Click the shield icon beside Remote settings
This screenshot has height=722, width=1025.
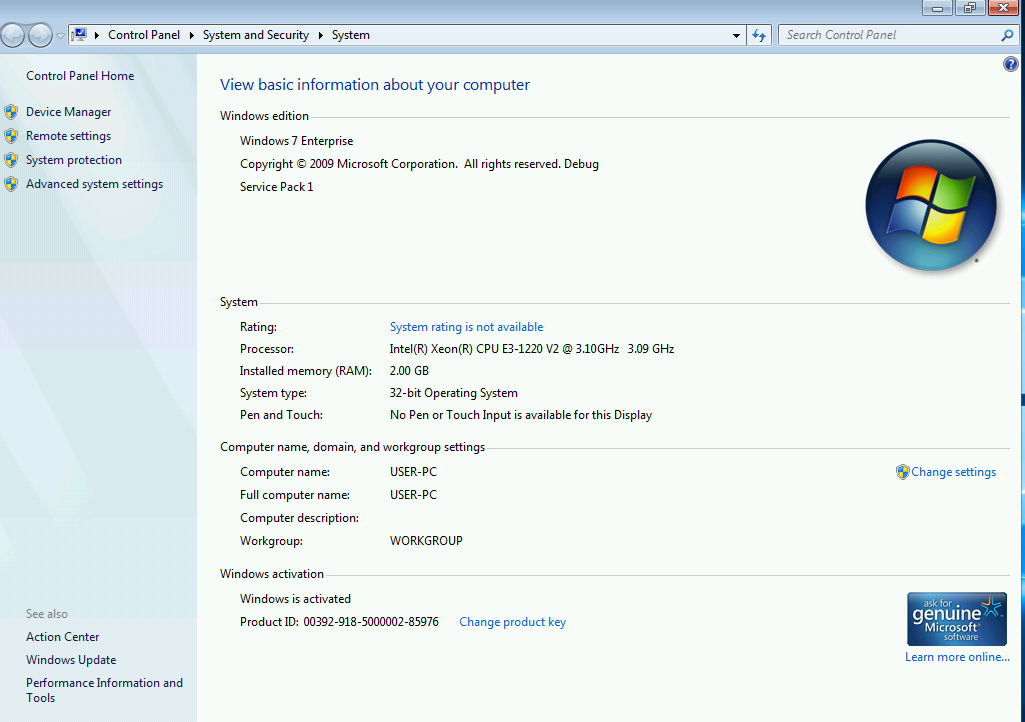[x=11, y=136]
